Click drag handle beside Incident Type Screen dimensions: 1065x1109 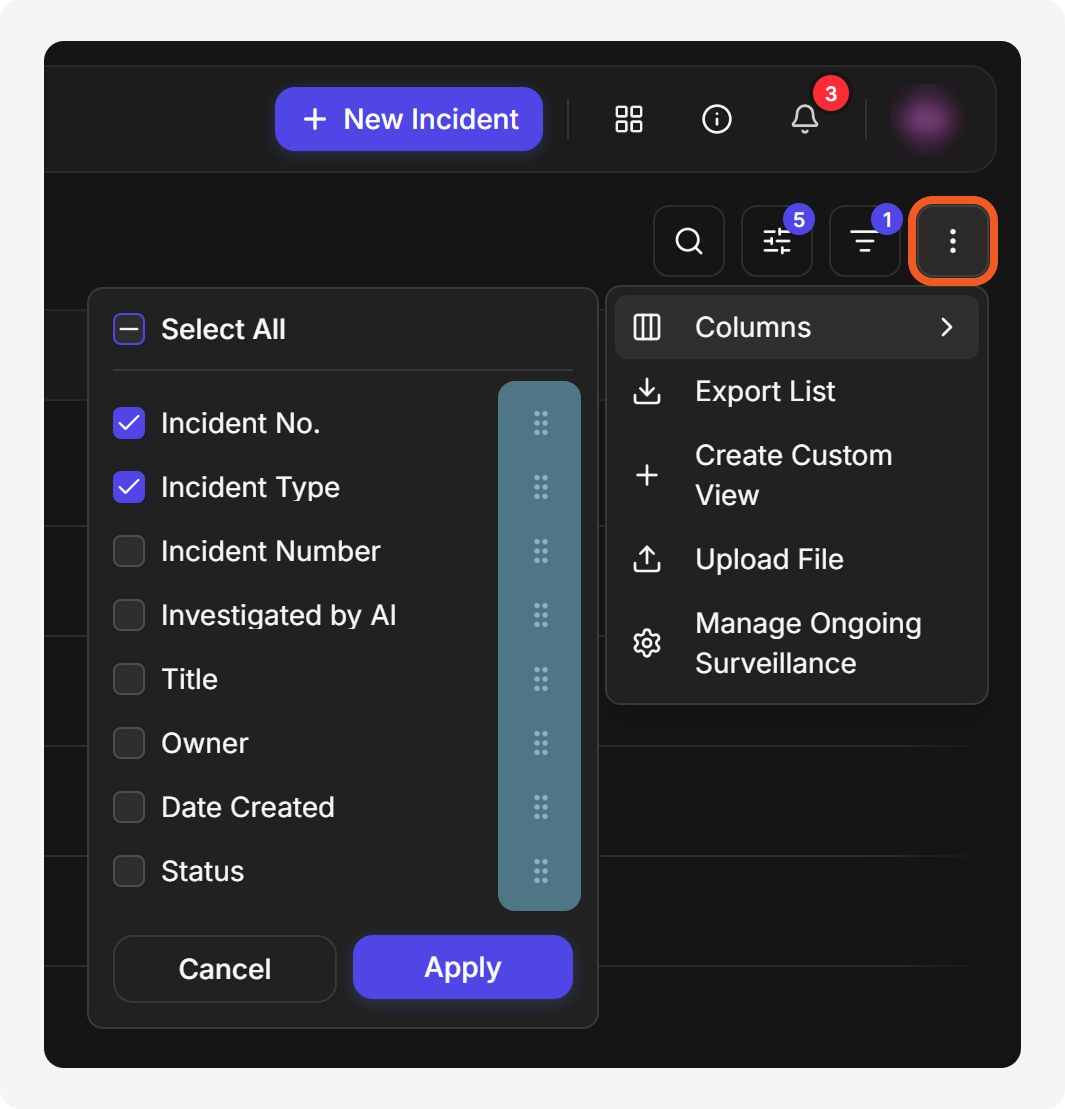pyautogui.click(x=541, y=487)
